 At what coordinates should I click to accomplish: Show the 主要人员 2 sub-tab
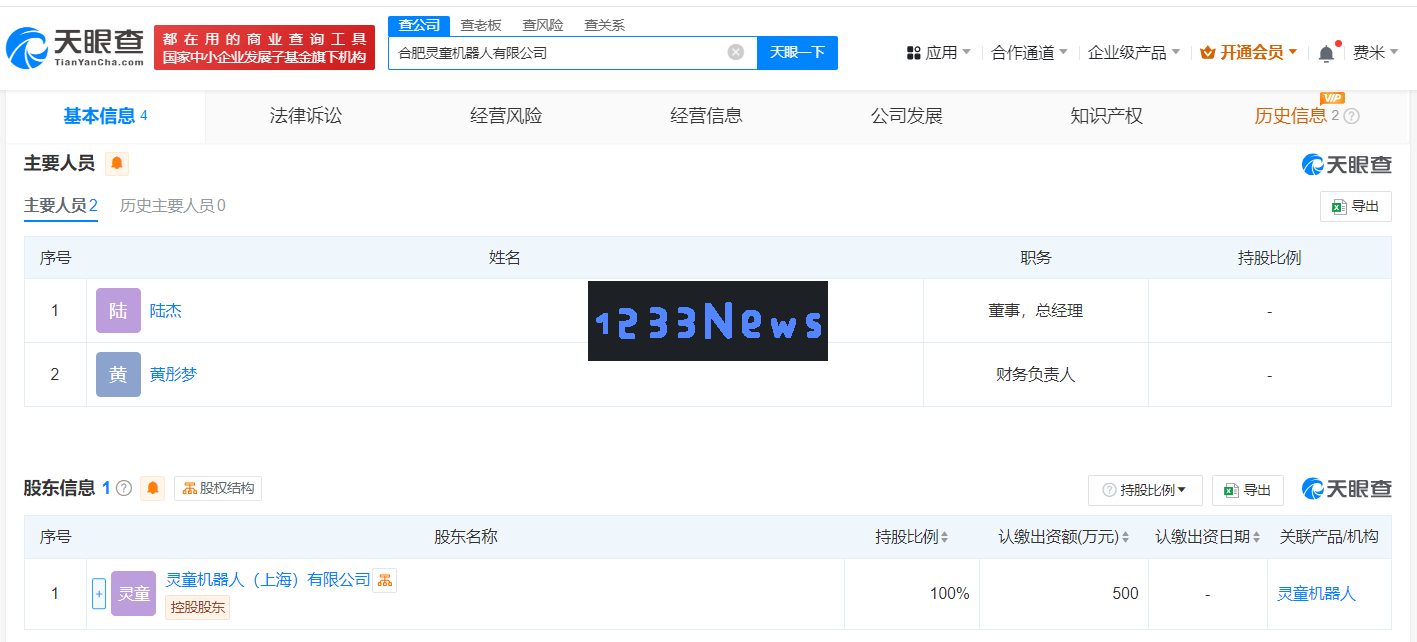tap(61, 206)
